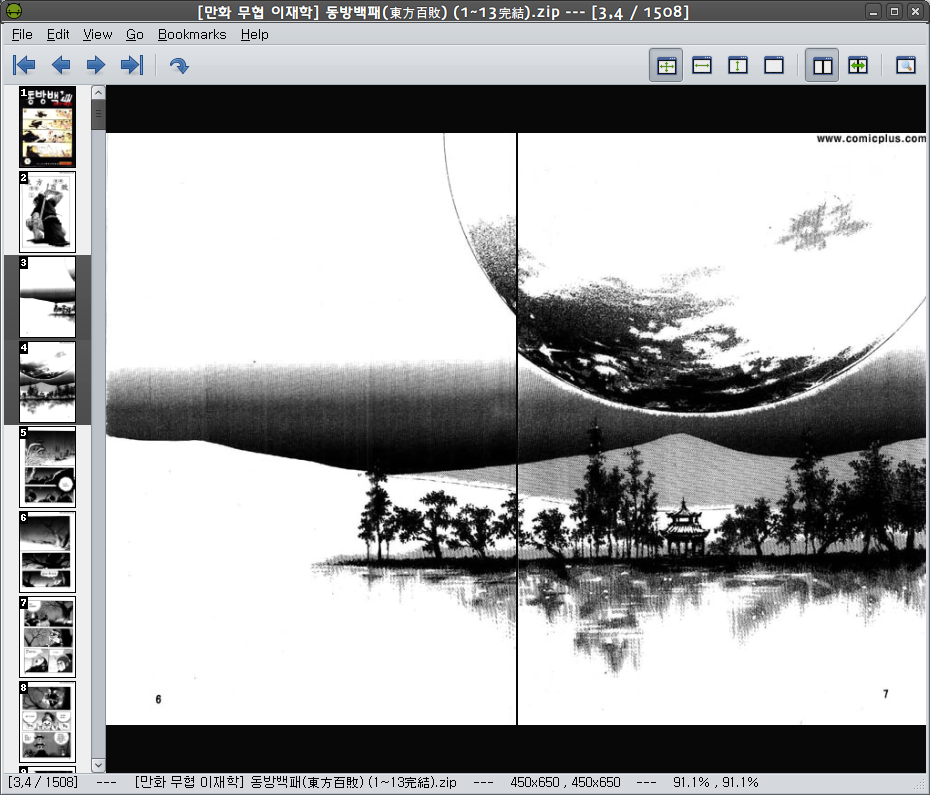
Task: Jump to the first page
Action: pyautogui.click(x=24, y=65)
